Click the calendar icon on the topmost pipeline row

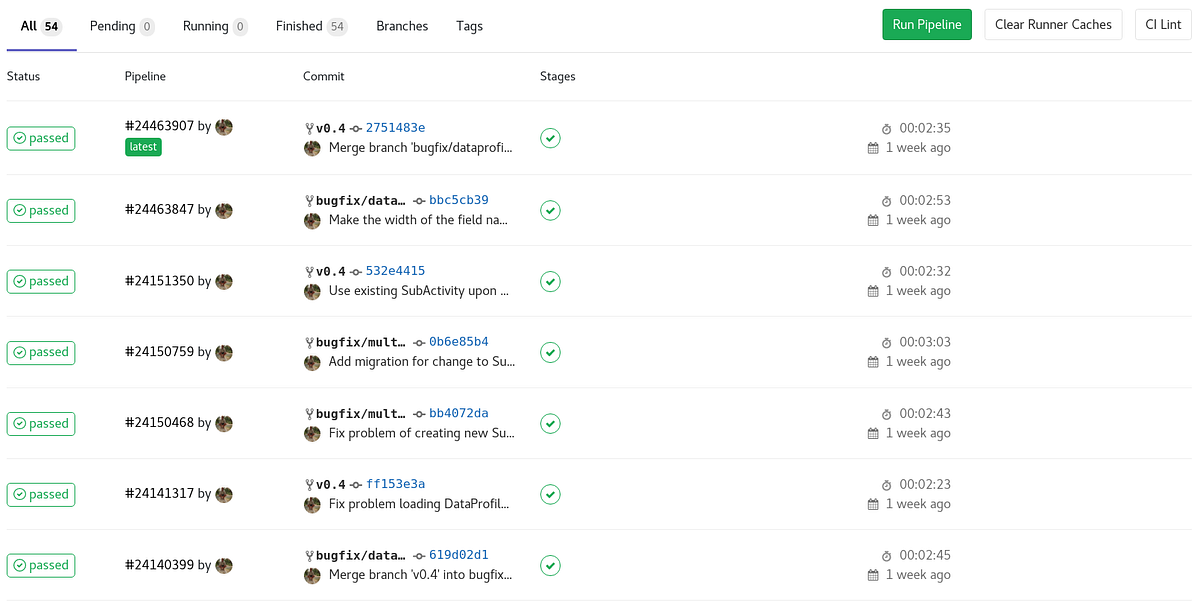(872, 147)
